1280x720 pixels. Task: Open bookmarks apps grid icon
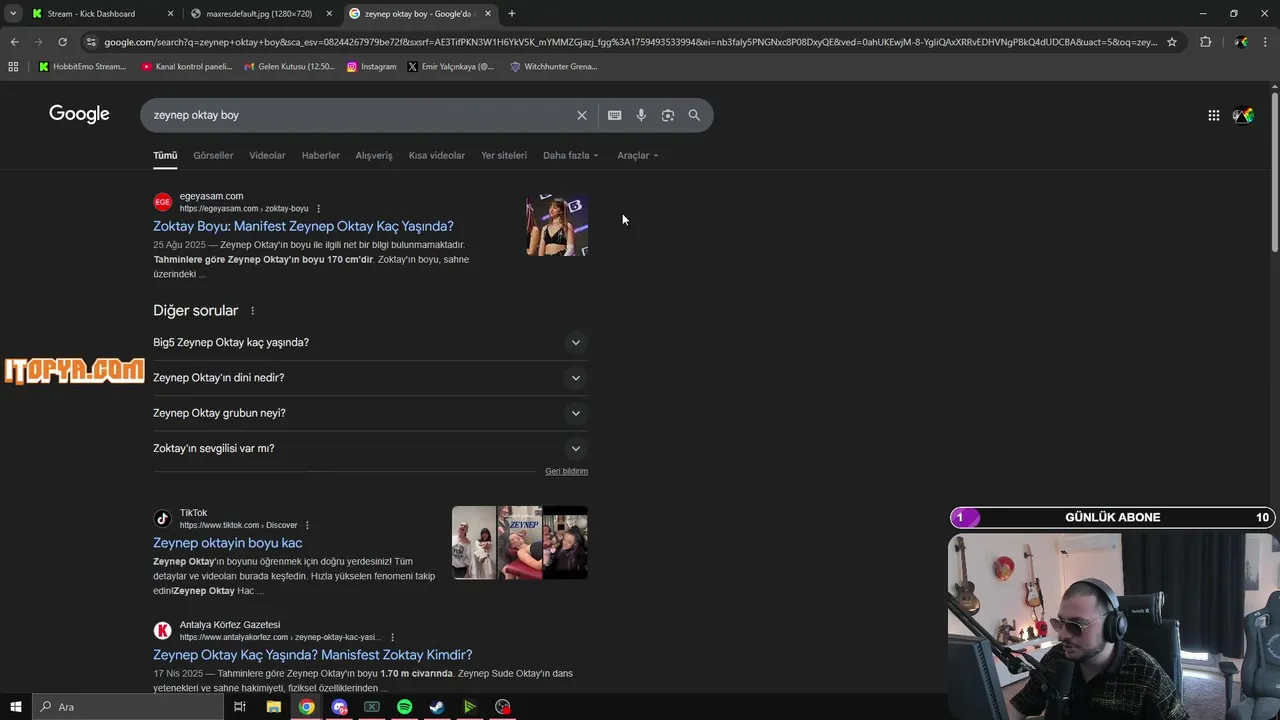(x=13, y=67)
